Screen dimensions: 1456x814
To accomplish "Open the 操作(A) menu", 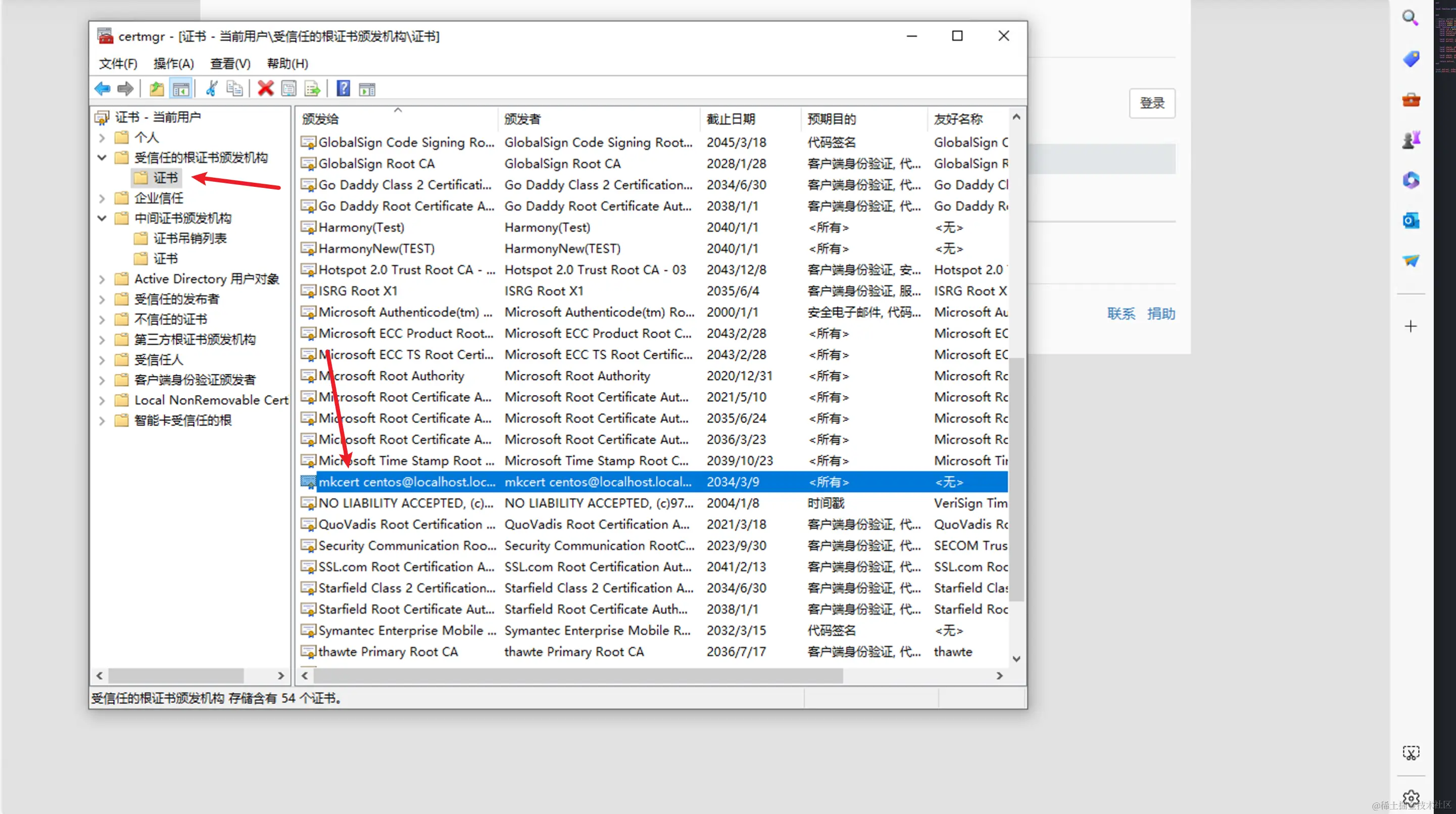I will click(x=173, y=63).
